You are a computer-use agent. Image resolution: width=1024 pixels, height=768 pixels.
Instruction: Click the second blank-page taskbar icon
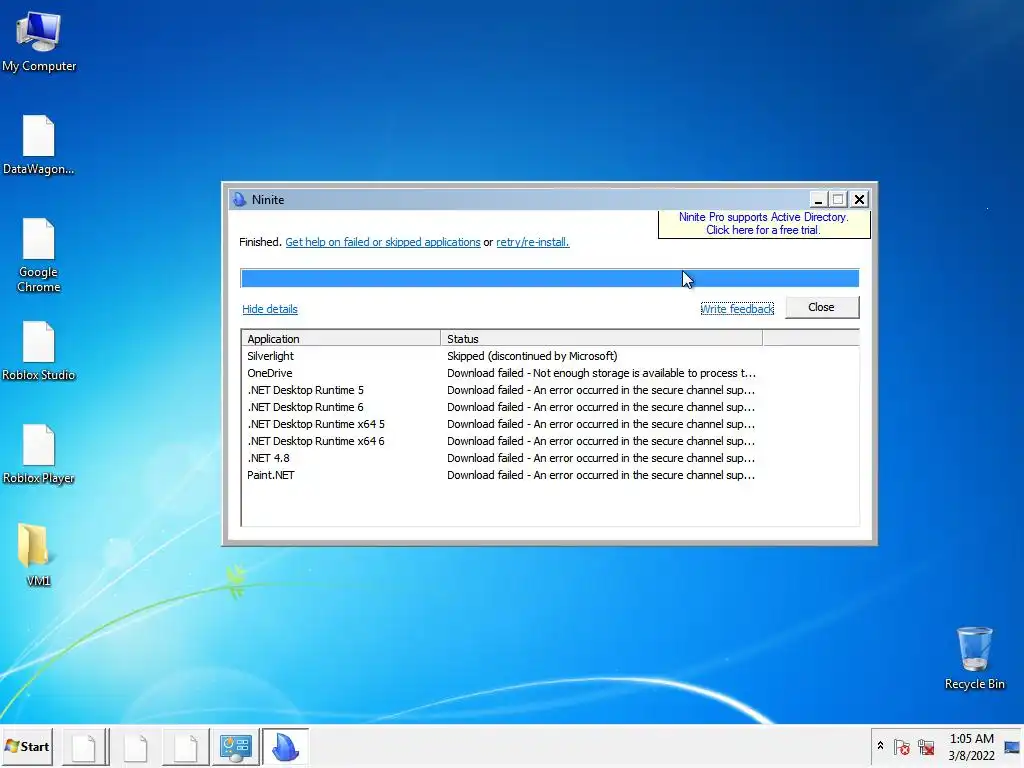pyautogui.click(x=136, y=747)
